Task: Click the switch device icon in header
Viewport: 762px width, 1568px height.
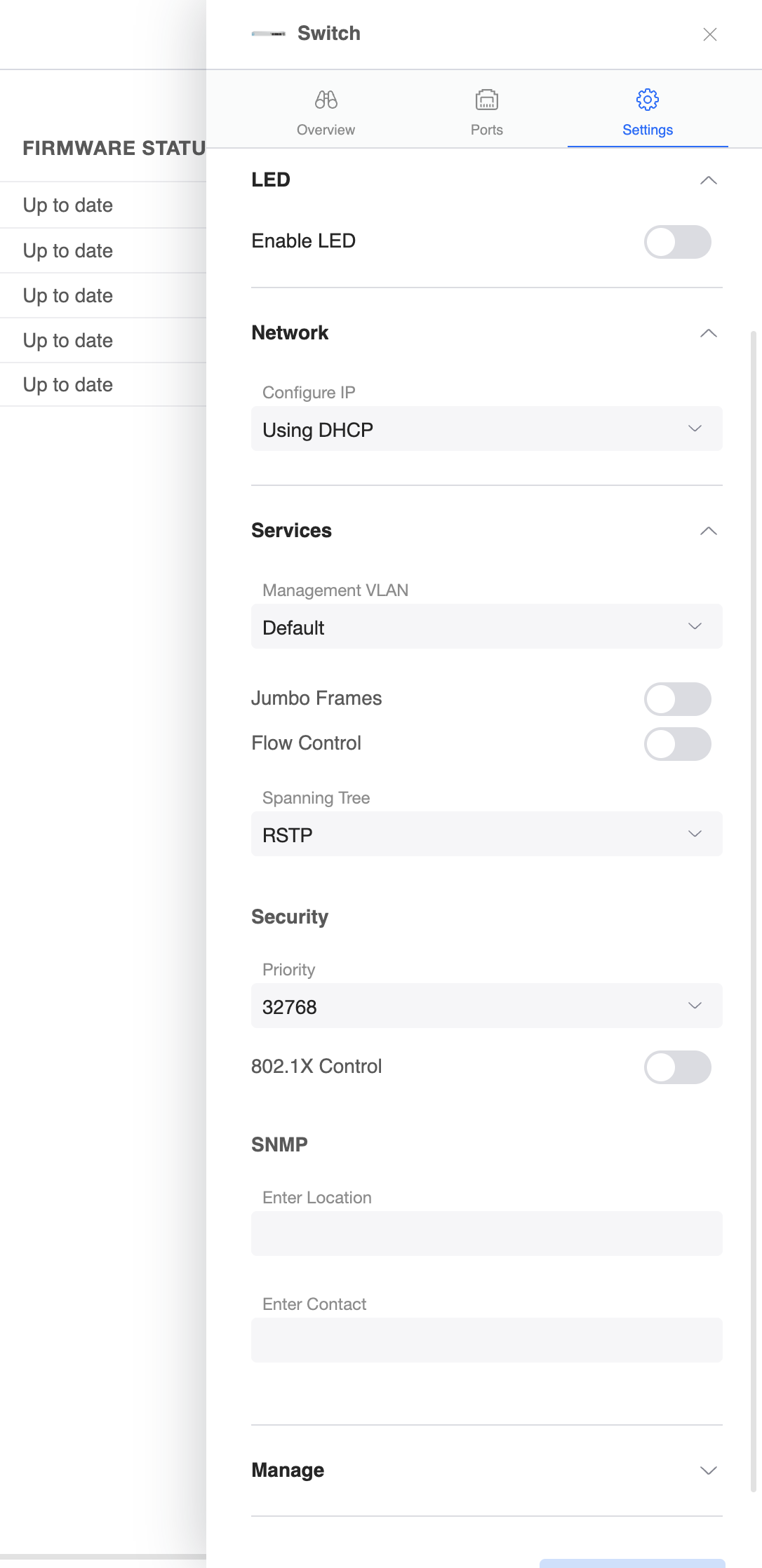Action: click(269, 34)
